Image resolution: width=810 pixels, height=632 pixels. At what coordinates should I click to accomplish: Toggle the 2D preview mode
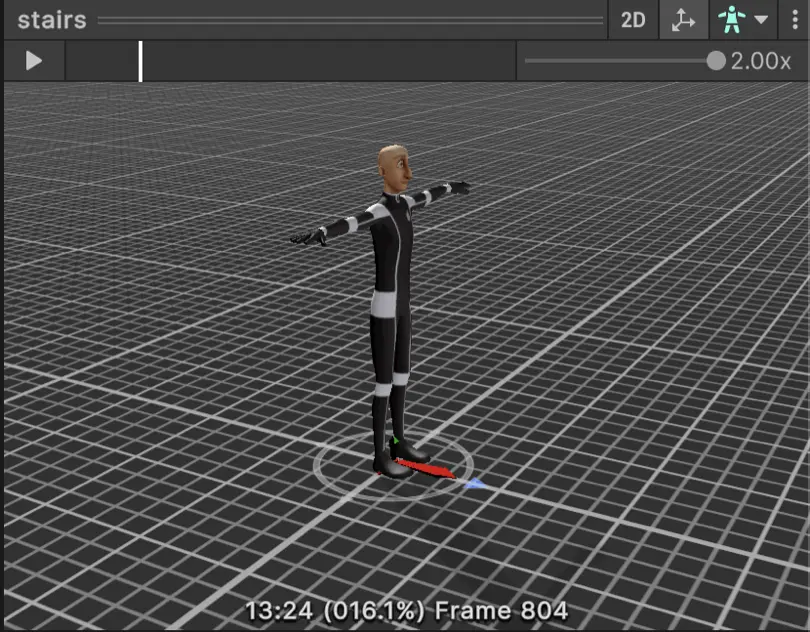[x=633, y=20]
